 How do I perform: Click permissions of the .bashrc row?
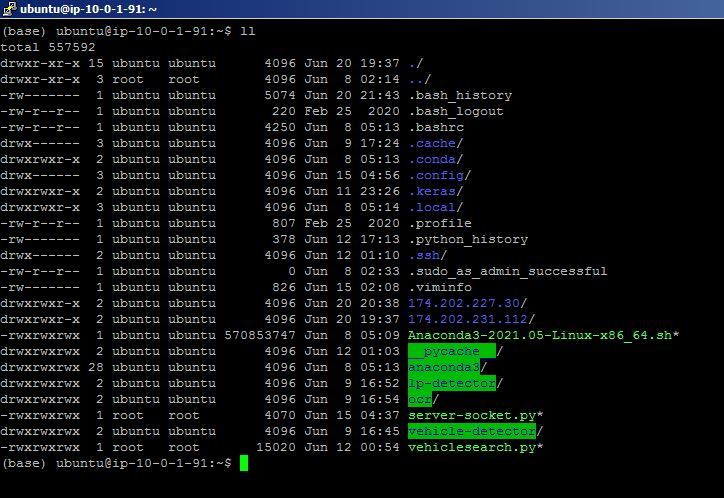click(40, 127)
